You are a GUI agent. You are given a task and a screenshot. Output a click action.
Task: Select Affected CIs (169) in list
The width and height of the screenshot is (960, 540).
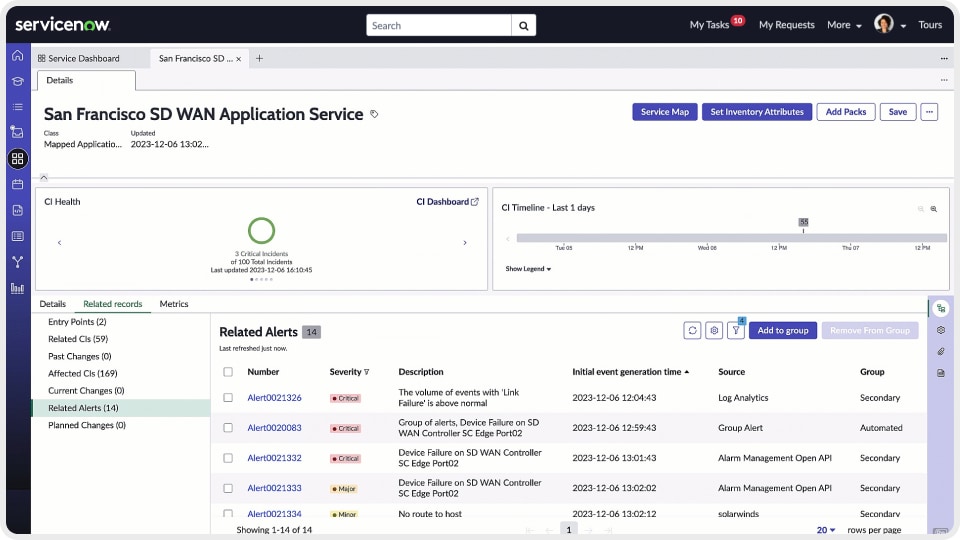click(82, 374)
